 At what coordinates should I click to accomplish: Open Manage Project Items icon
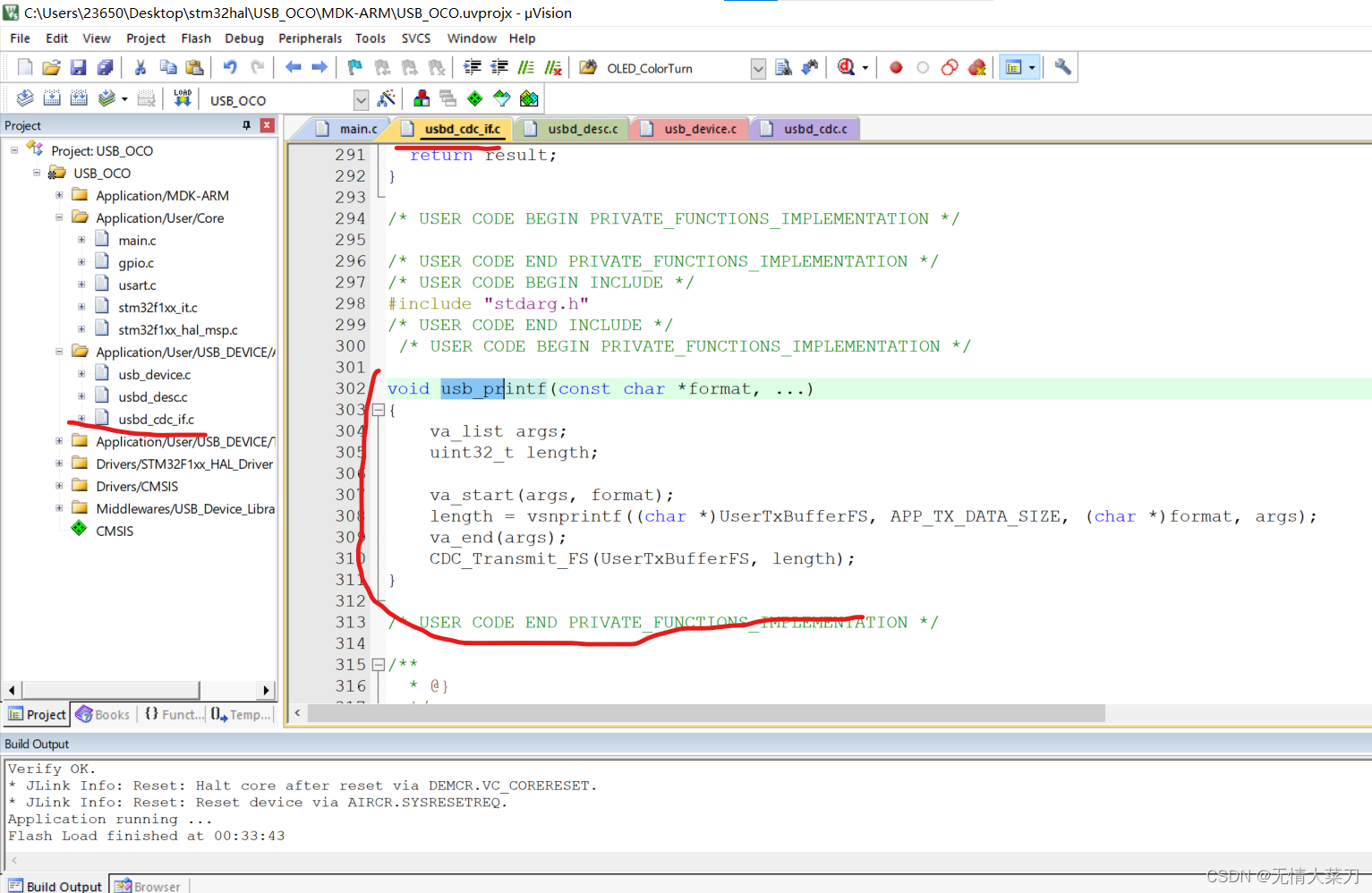[421, 98]
